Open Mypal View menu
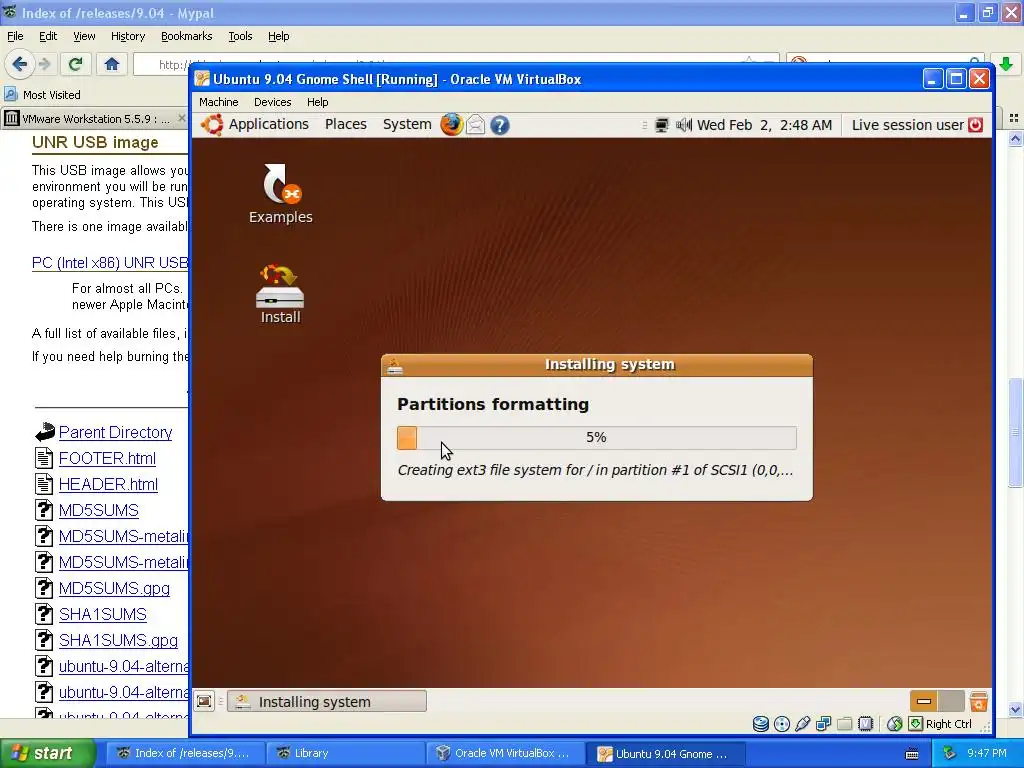 point(84,36)
